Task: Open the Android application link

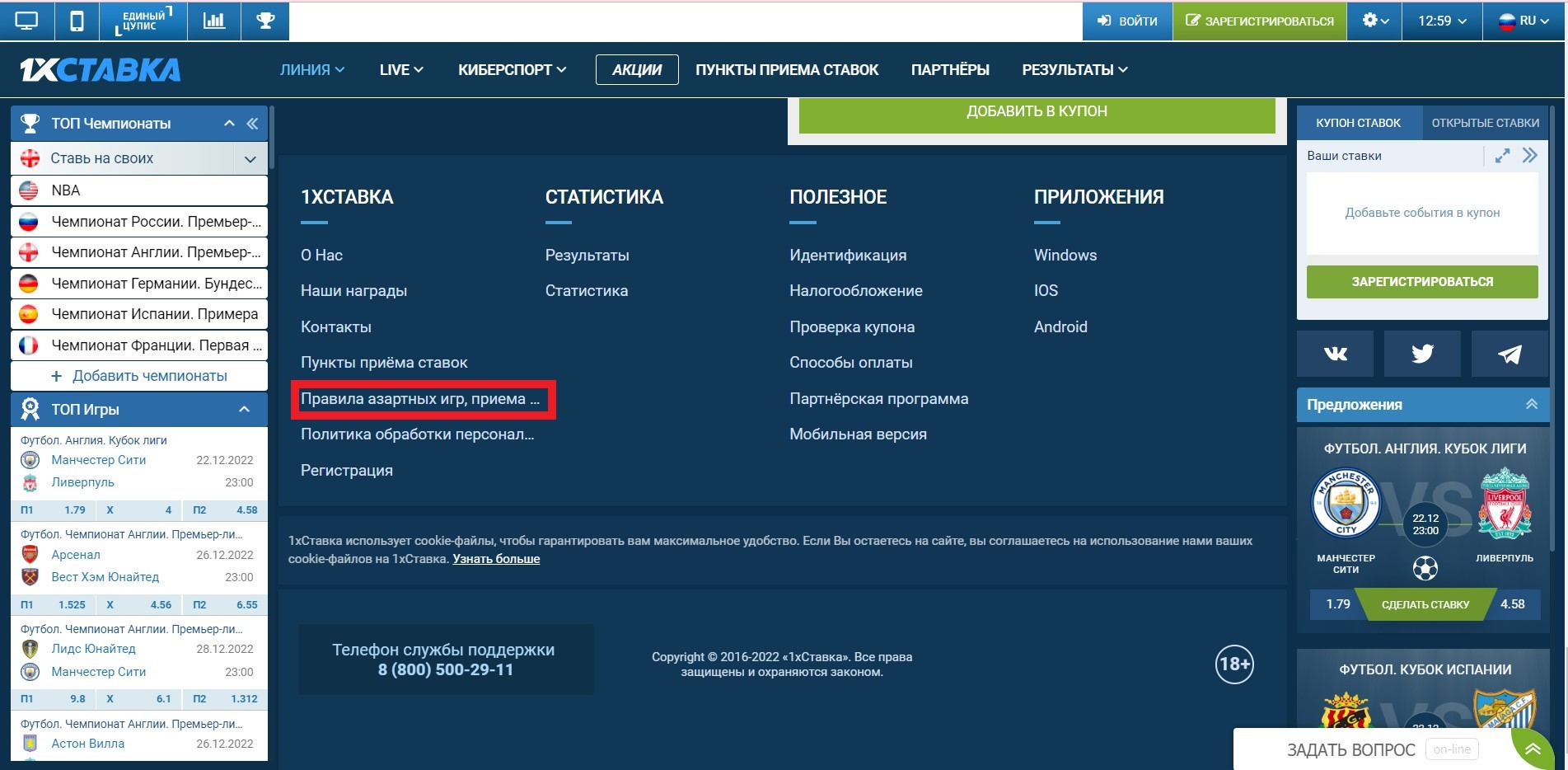Action: tap(1060, 327)
